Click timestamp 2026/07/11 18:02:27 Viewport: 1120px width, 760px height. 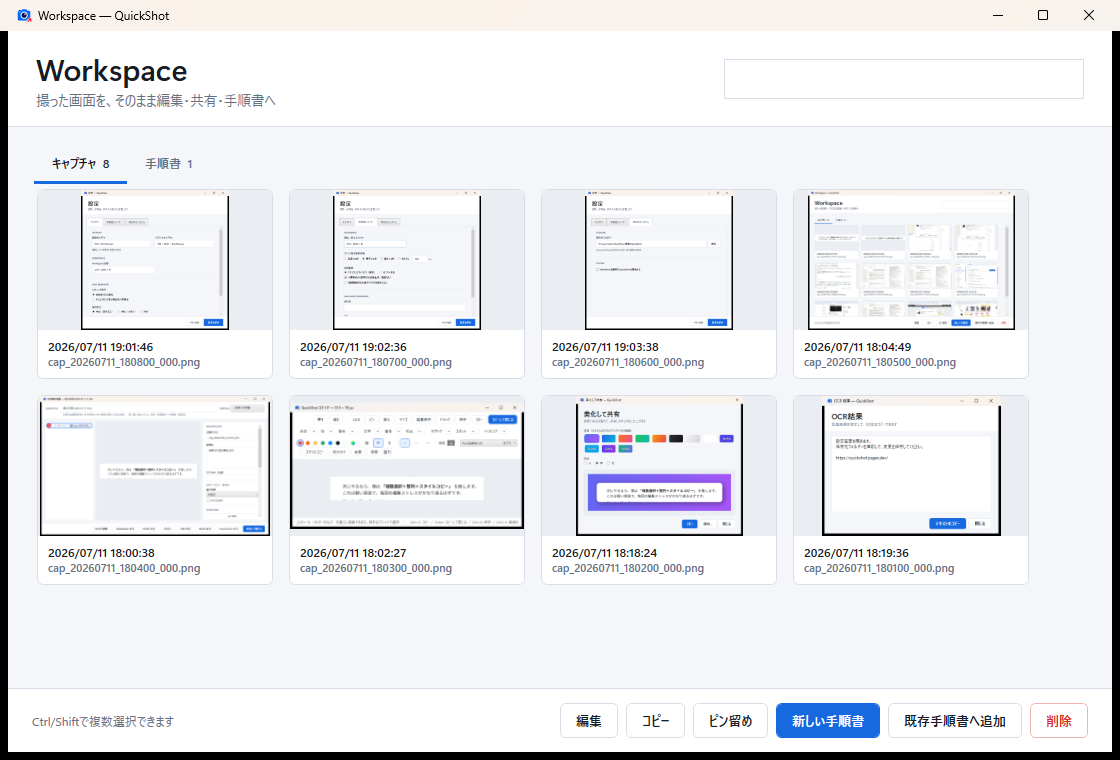tap(353, 553)
